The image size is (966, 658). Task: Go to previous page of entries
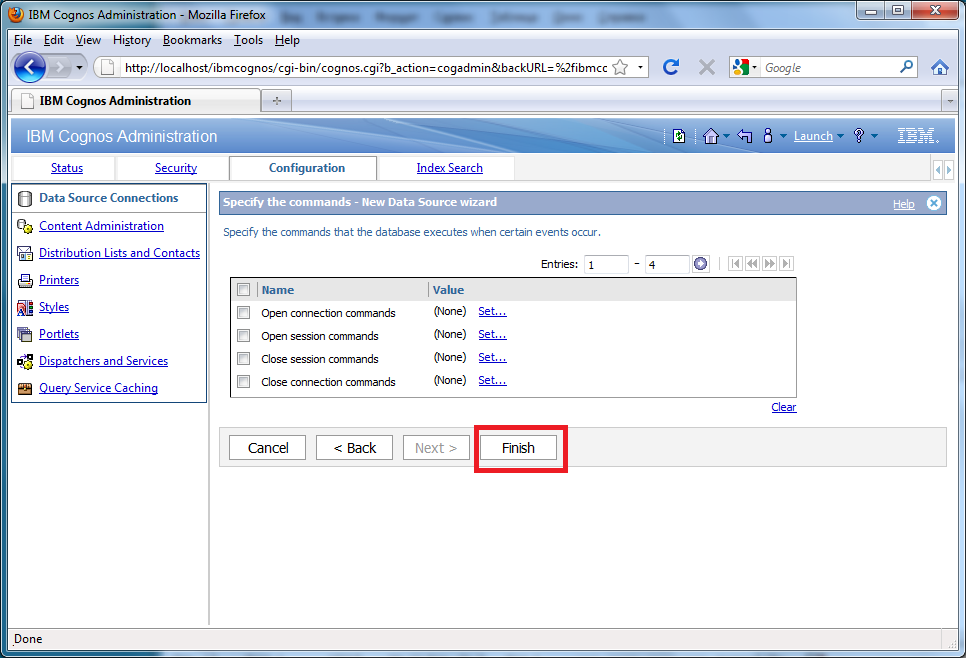tap(752, 264)
